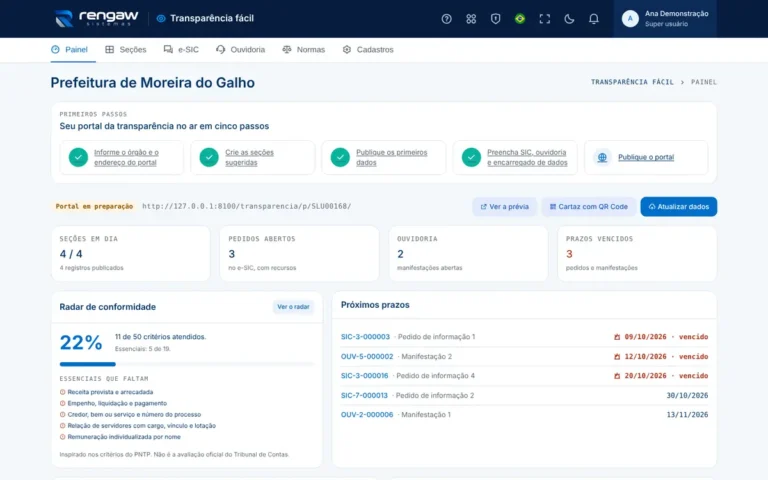The image size is (768, 480).
Task: Click 'Relação de servidores com cargo' item
Action: click(142, 426)
